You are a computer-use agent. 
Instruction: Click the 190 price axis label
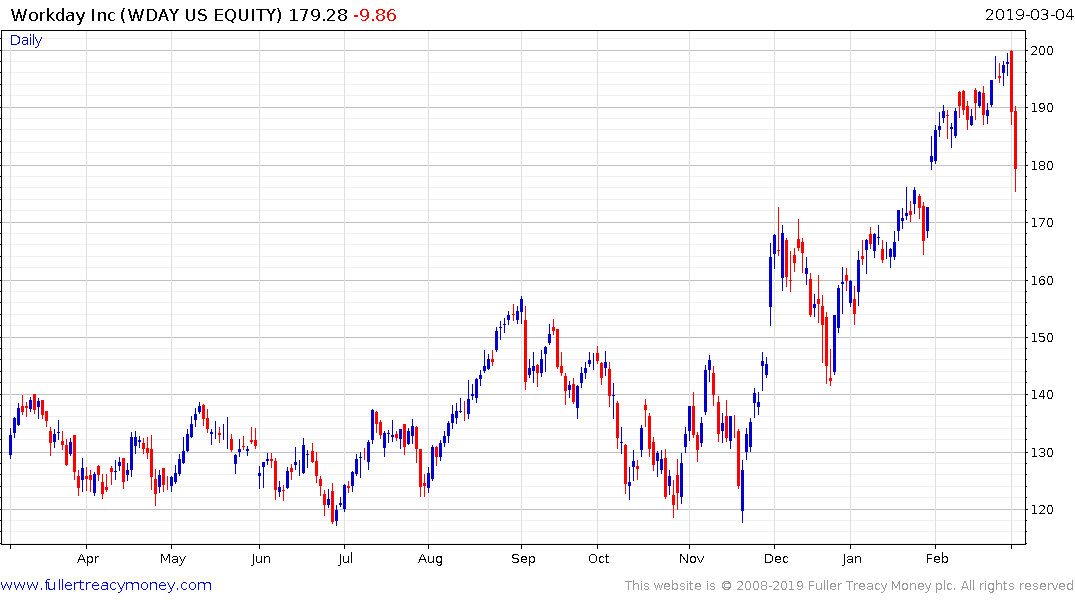click(1042, 108)
